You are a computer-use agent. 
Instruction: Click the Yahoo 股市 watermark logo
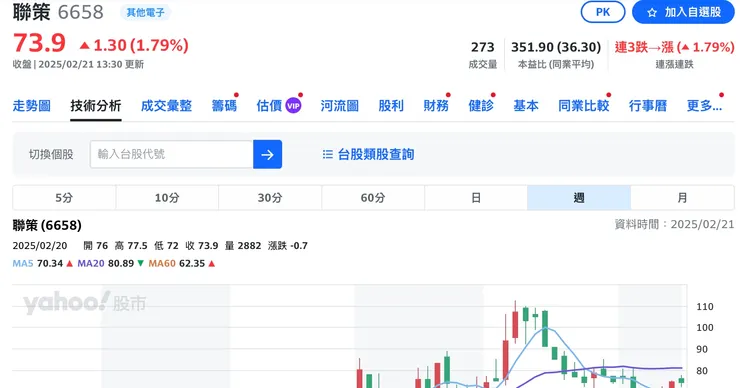coord(85,303)
